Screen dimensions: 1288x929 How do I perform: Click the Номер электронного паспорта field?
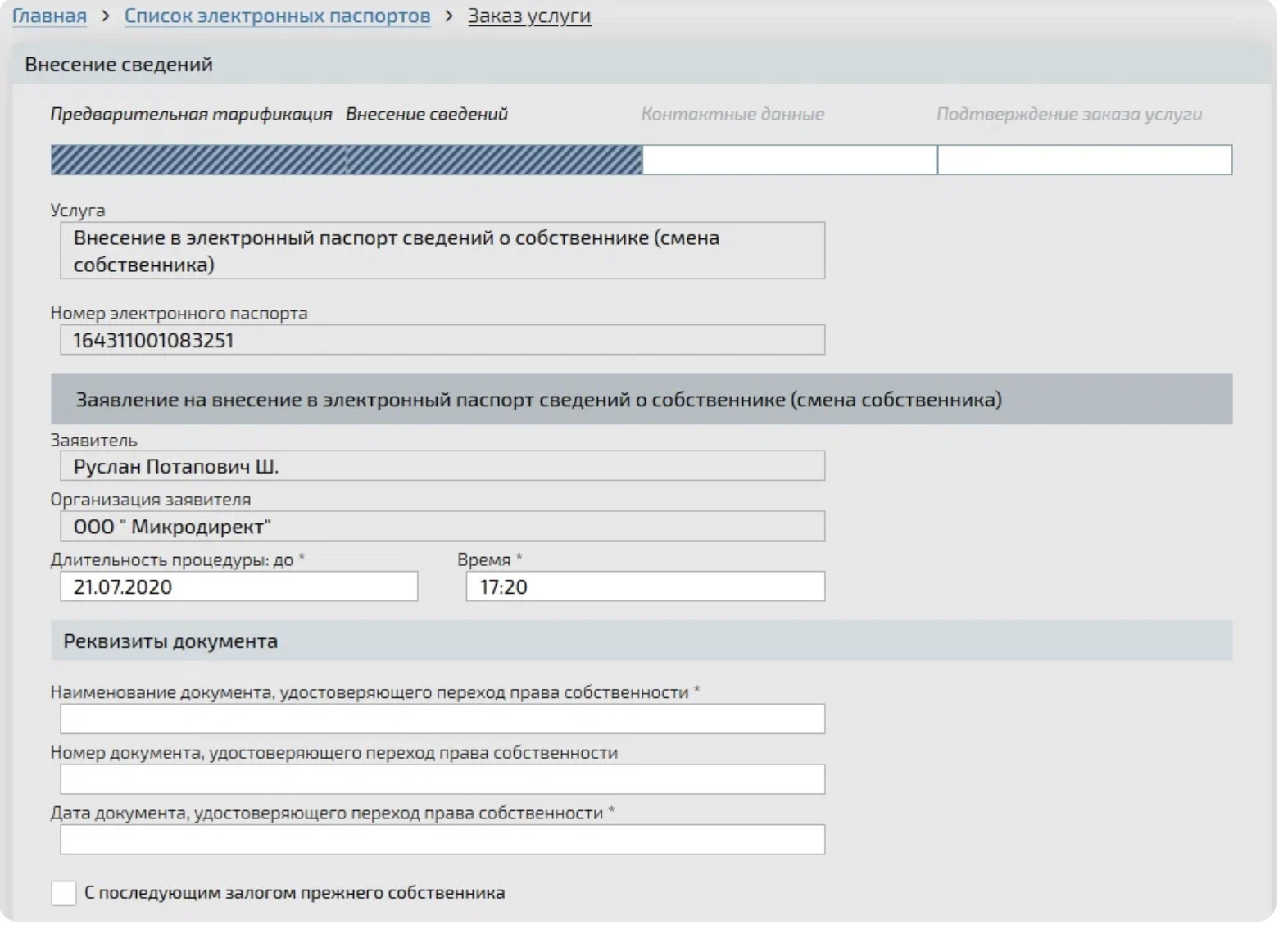coord(442,340)
